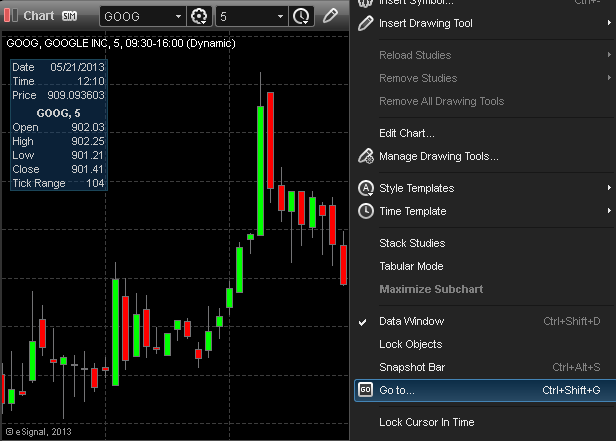The height and width of the screenshot is (441, 616).
Task: Click Time value 12:10
Action: click(91, 81)
